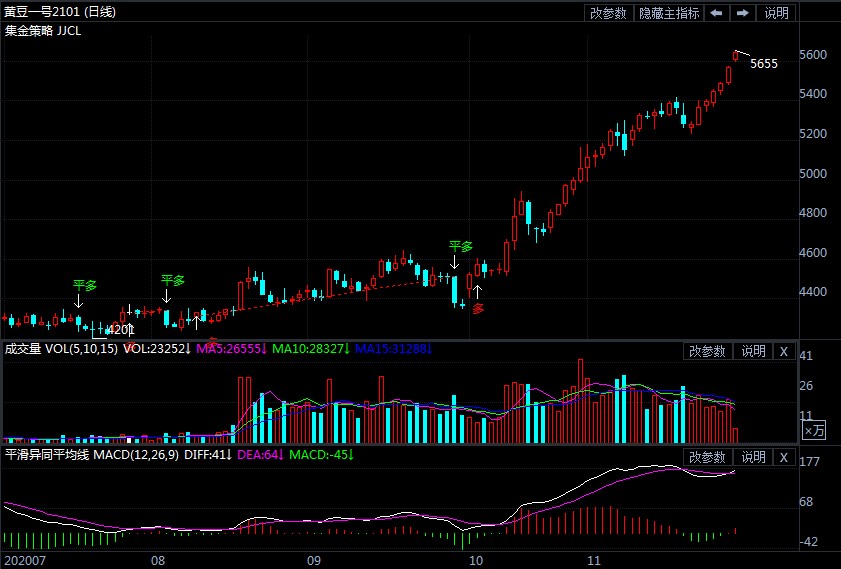Click the 成交量 VOL(5,10,15) label
Viewport: 841px width, 569px height.
click(x=61, y=349)
